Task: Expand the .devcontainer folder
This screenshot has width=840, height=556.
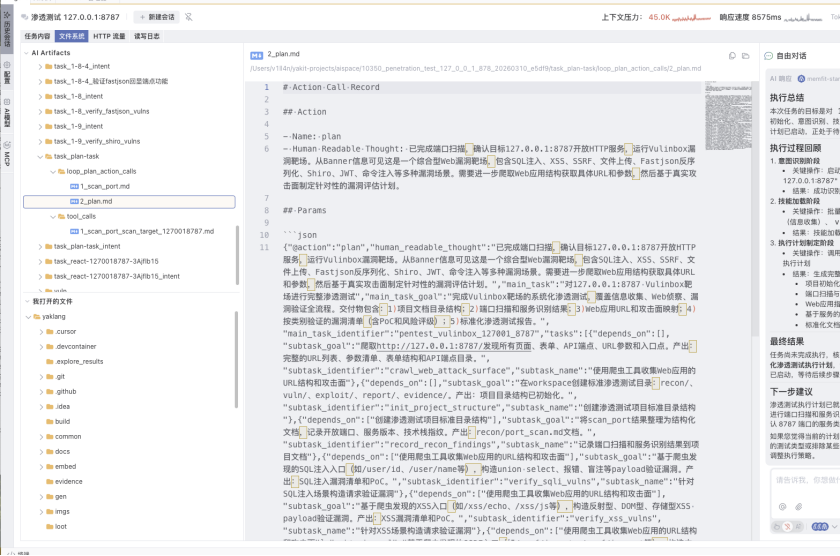Action: (41, 347)
